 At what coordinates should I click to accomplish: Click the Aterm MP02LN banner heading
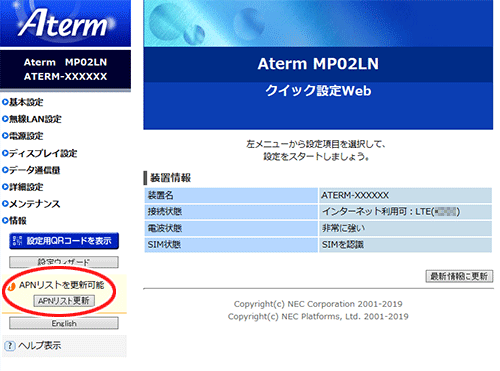318,64
